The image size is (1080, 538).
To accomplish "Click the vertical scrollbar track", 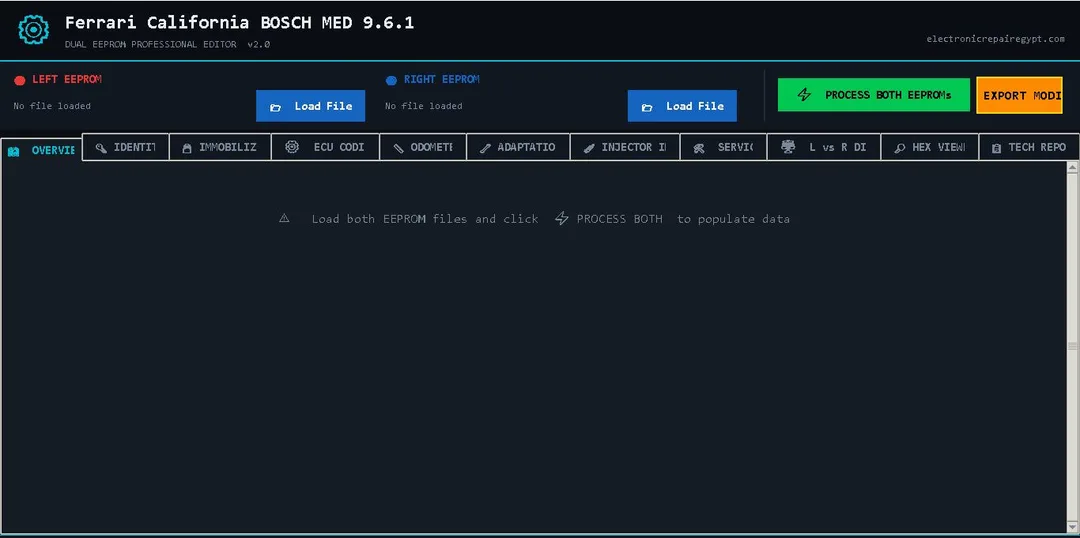I will click(1072, 347).
